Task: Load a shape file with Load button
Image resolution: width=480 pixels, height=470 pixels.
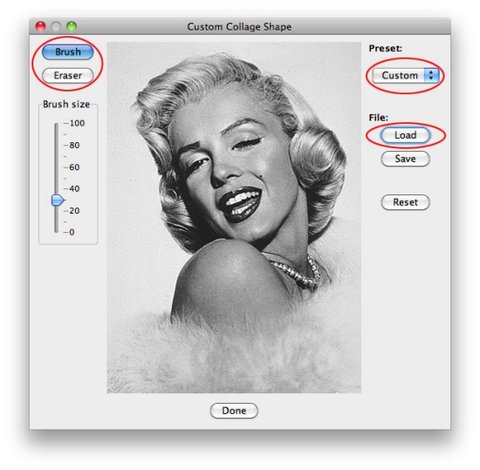Action: point(405,135)
